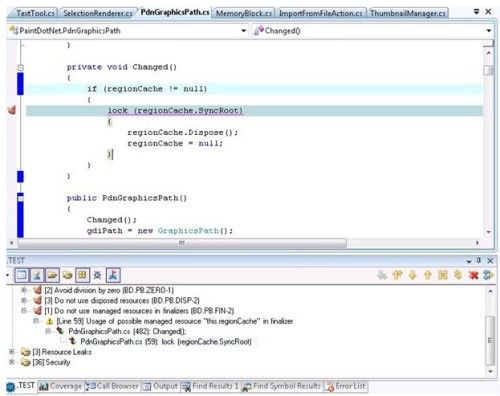Screen dimensions: 500x396
Task: Click the violation marker icon beside lock line
Action: 12,110
